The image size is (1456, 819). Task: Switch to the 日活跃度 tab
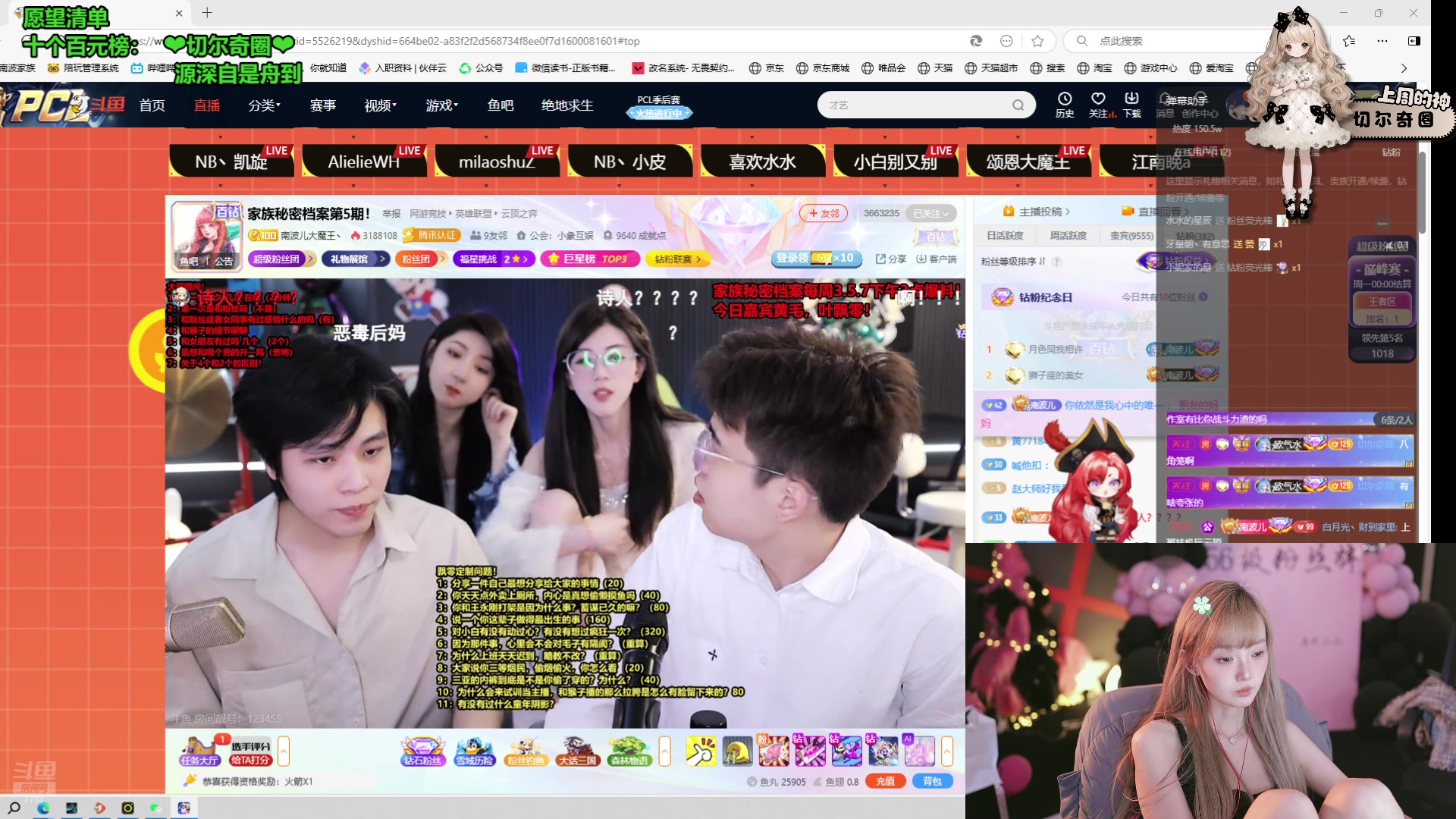click(1005, 236)
